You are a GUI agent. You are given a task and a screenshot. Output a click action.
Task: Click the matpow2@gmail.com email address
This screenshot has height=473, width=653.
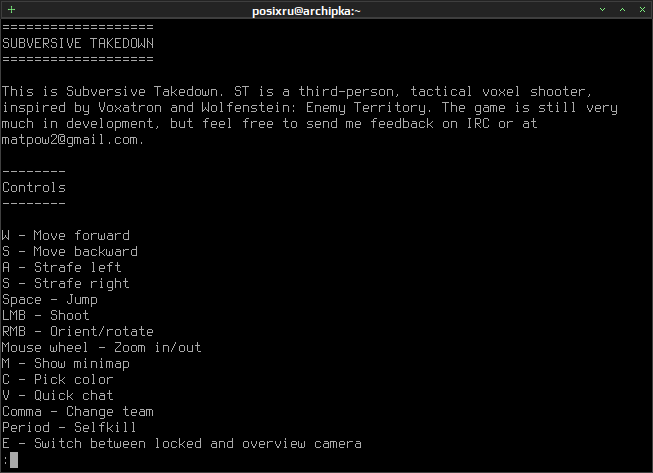pyautogui.click(x=72, y=139)
